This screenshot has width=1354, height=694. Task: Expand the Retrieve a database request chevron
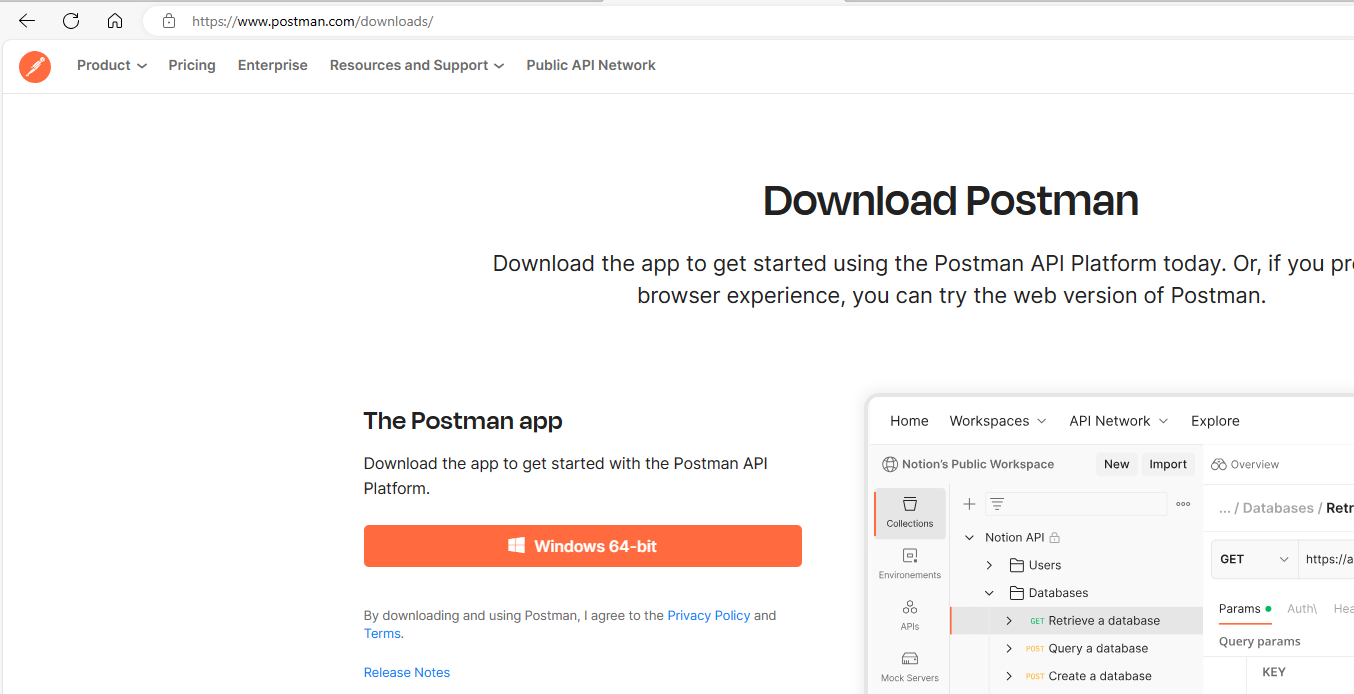1009,621
